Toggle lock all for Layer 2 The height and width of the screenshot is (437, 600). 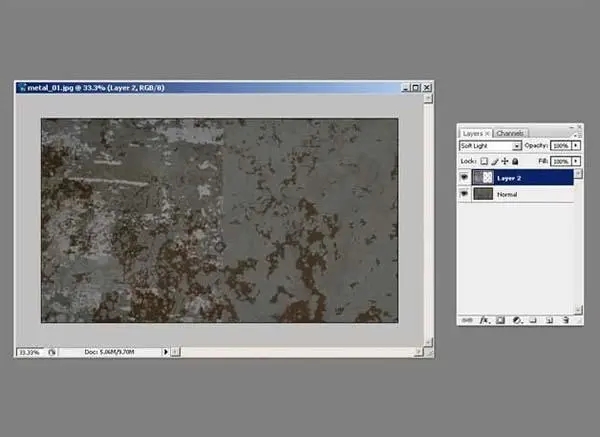[515, 161]
